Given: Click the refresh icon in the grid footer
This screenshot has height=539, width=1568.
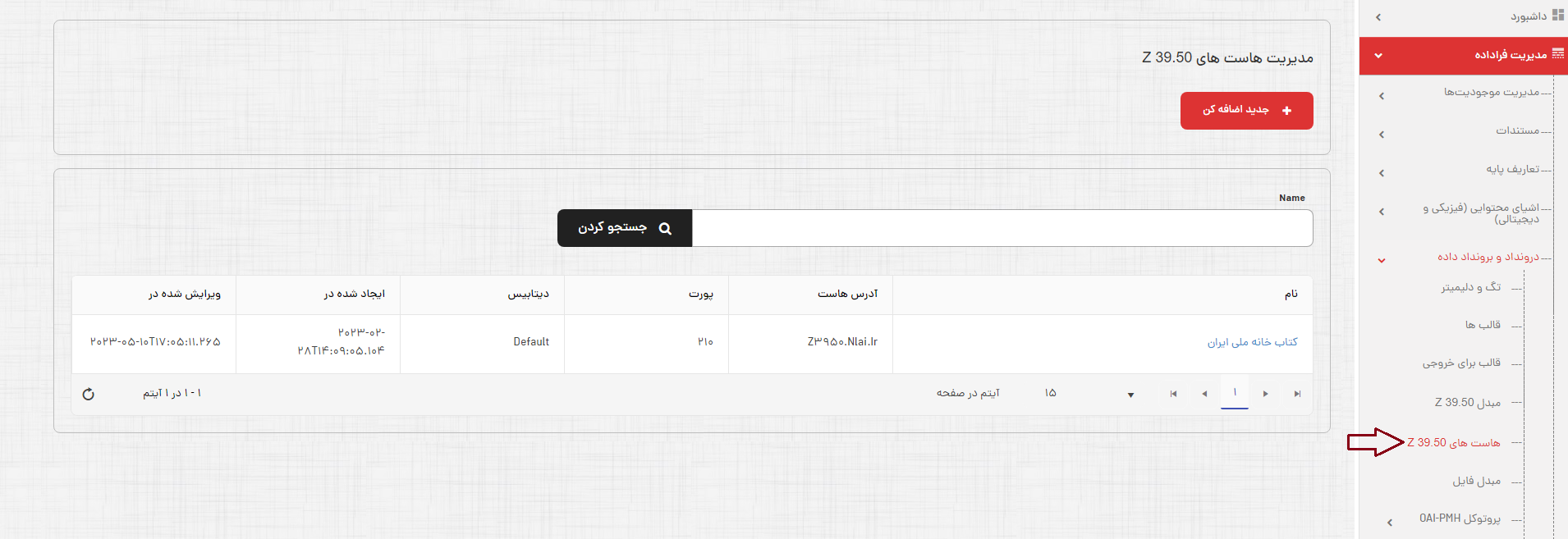Looking at the screenshot, I should [89, 395].
